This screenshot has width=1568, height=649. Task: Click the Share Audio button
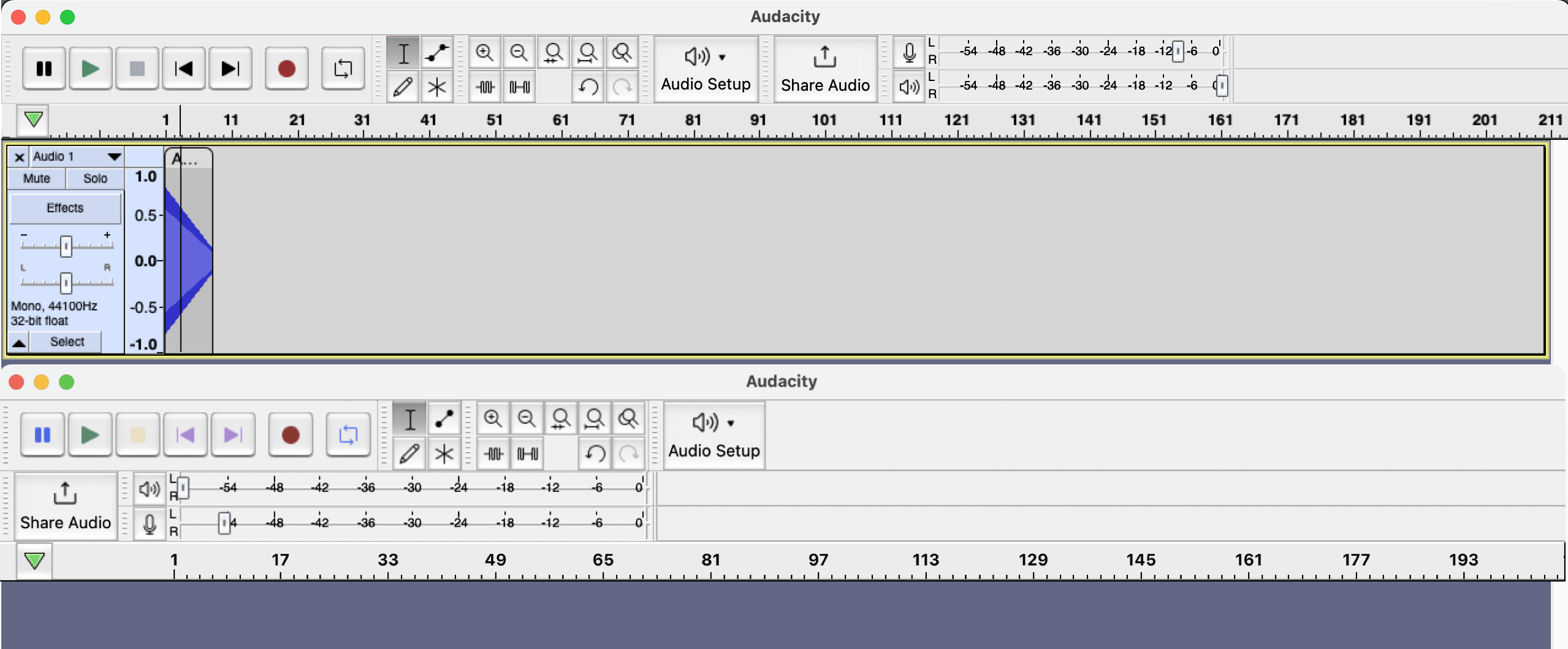[824, 68]
